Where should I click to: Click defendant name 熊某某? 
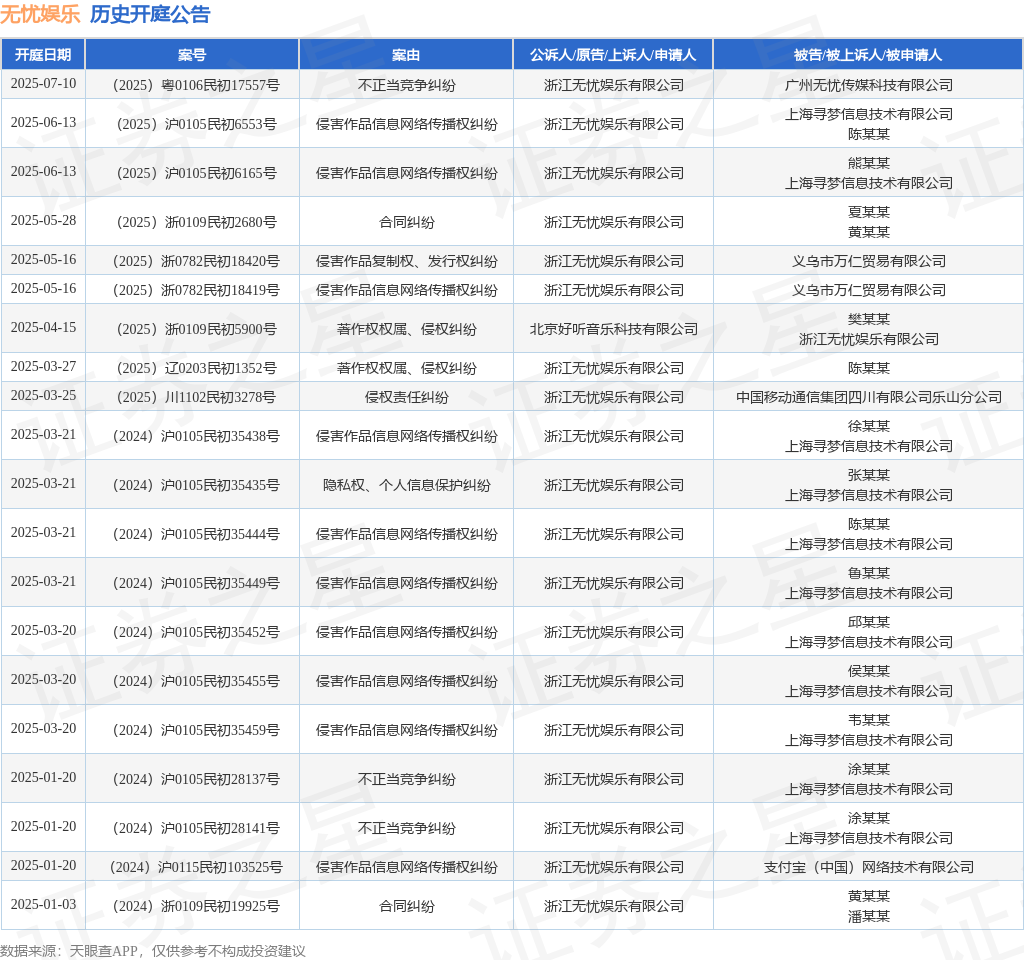[x=869, y=163]
